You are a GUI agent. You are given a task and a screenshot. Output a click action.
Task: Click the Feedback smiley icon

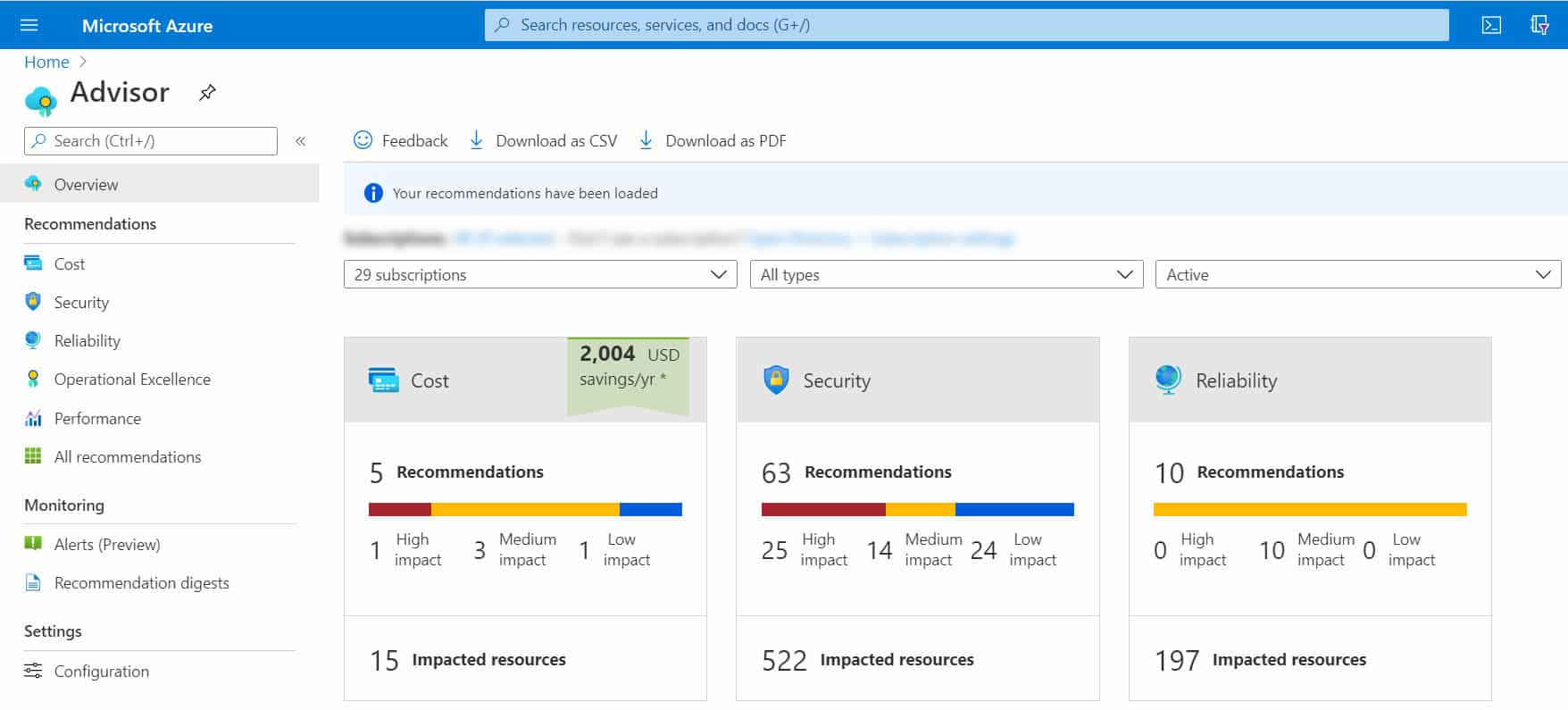coord(363,140)
